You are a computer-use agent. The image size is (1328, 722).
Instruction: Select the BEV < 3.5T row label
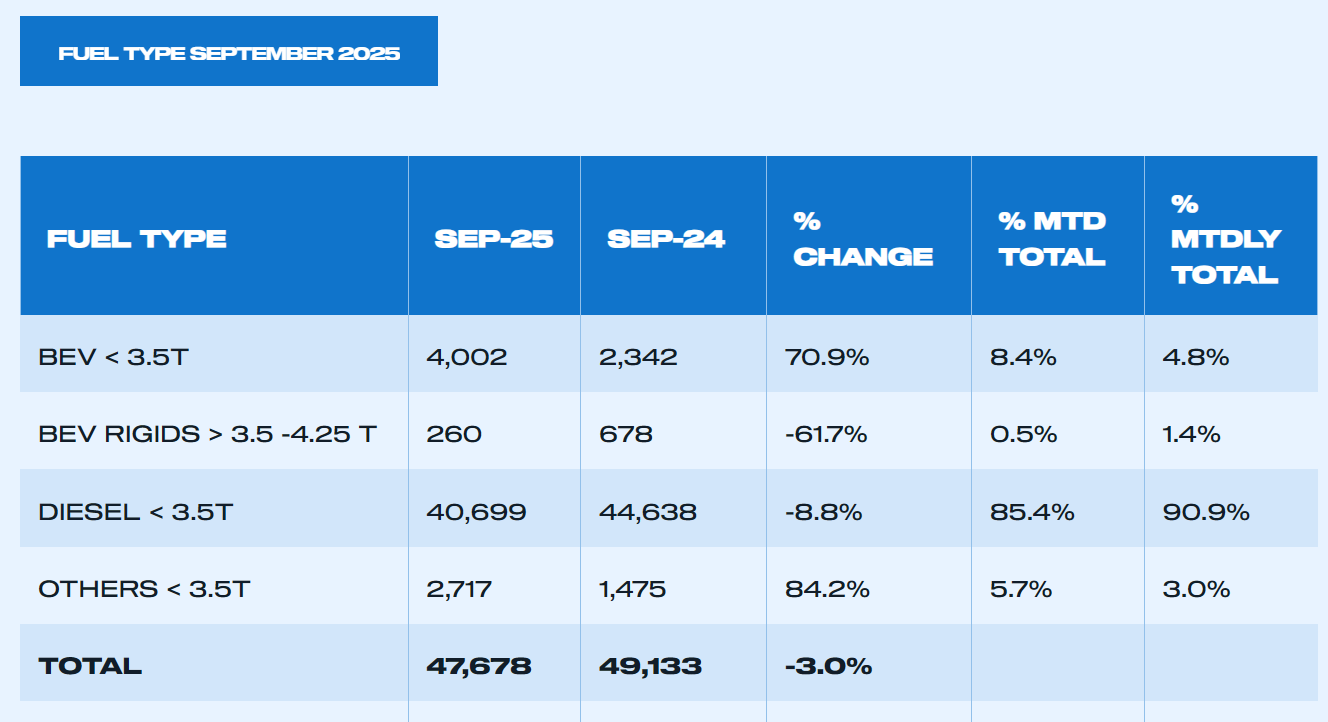point(112,356)
